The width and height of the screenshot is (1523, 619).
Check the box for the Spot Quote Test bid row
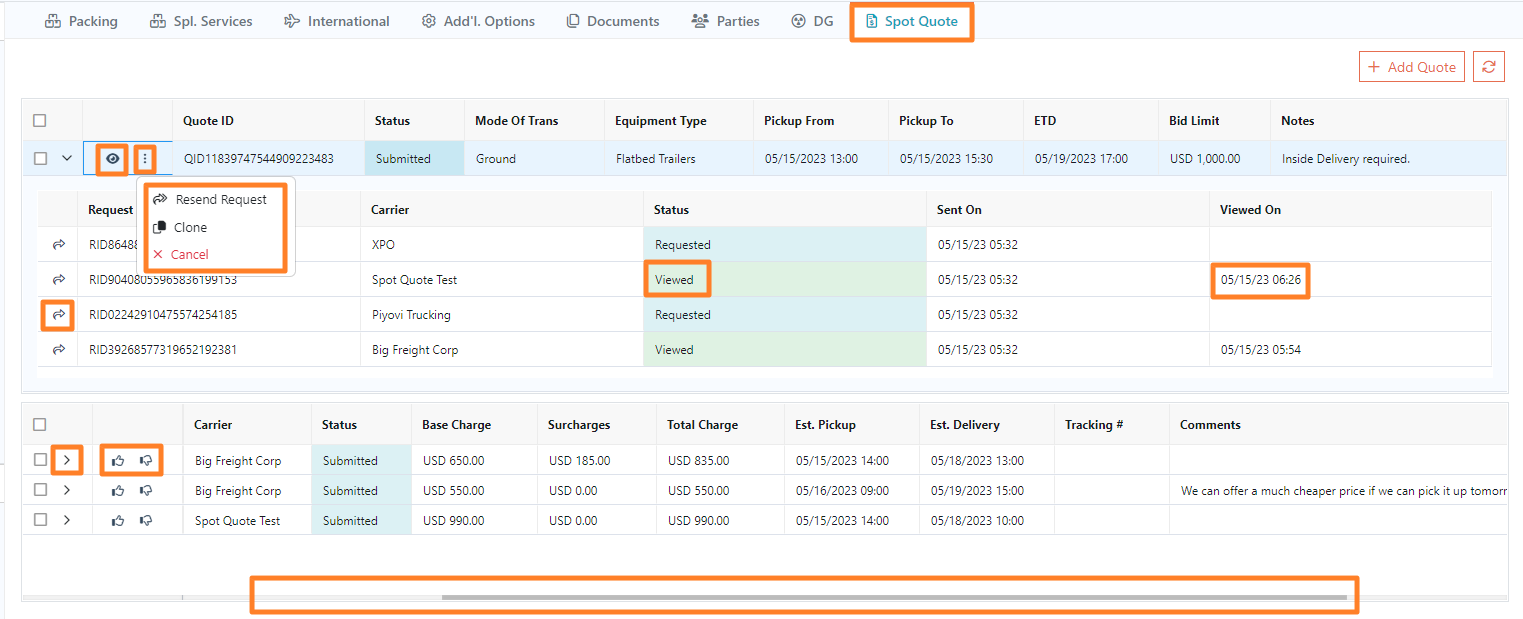(40, 520)
